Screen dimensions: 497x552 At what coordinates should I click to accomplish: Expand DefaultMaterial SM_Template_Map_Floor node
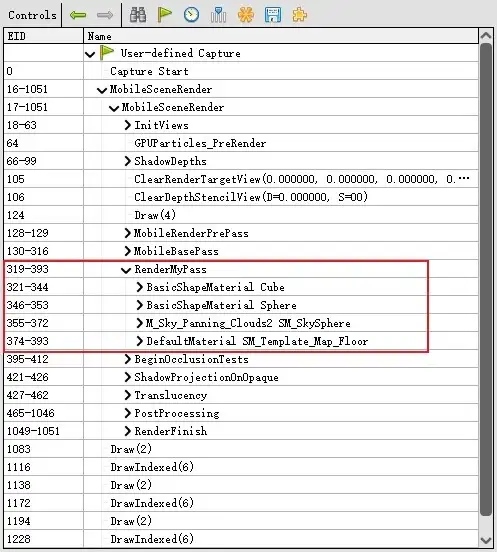(140, 341)
